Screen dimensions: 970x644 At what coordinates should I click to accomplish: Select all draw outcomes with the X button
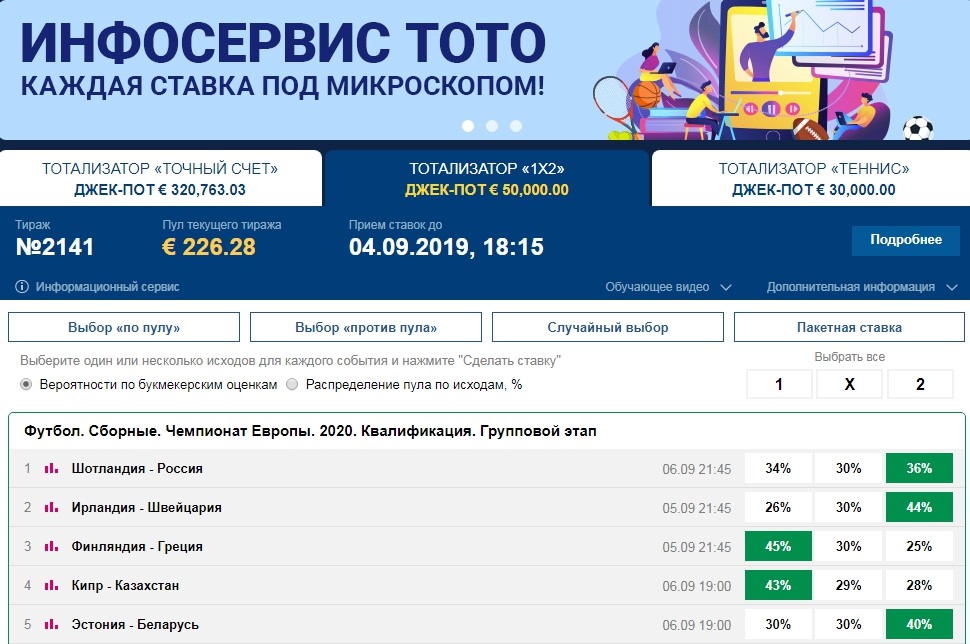point(848,384)
